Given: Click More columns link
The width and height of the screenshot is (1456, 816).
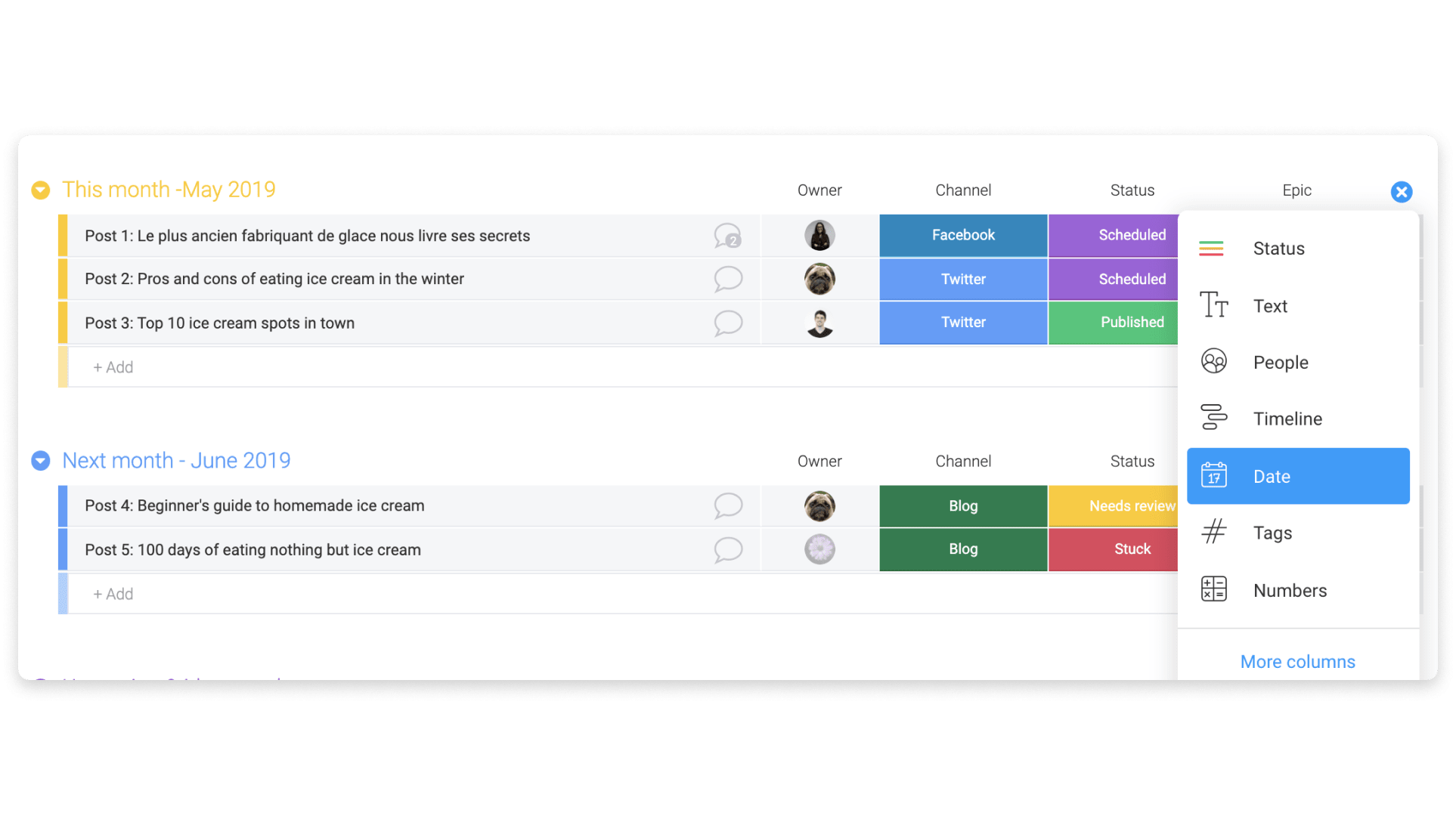Looking at the screenshot, I should pyautogui.click(x=1297, y=661).
